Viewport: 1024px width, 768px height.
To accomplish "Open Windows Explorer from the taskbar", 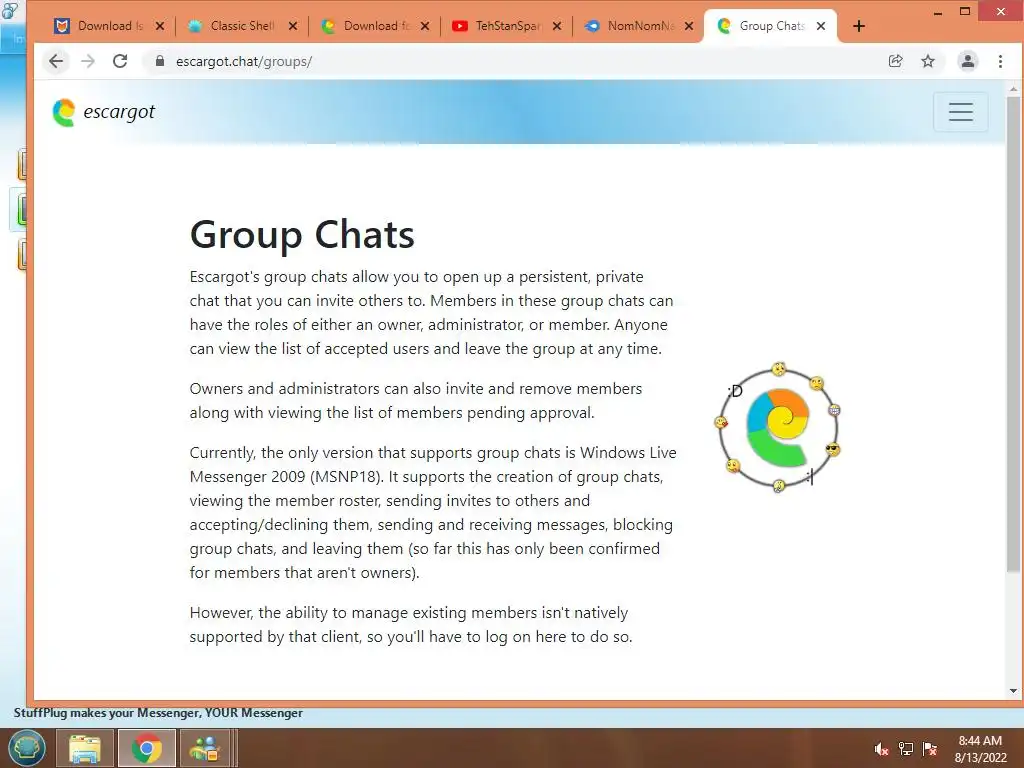I will tap(85, 748).
